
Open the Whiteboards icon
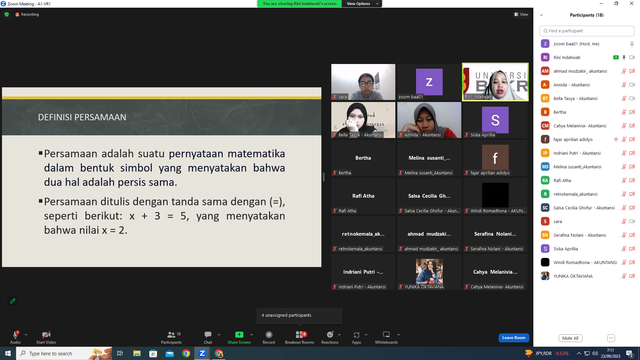386,335
